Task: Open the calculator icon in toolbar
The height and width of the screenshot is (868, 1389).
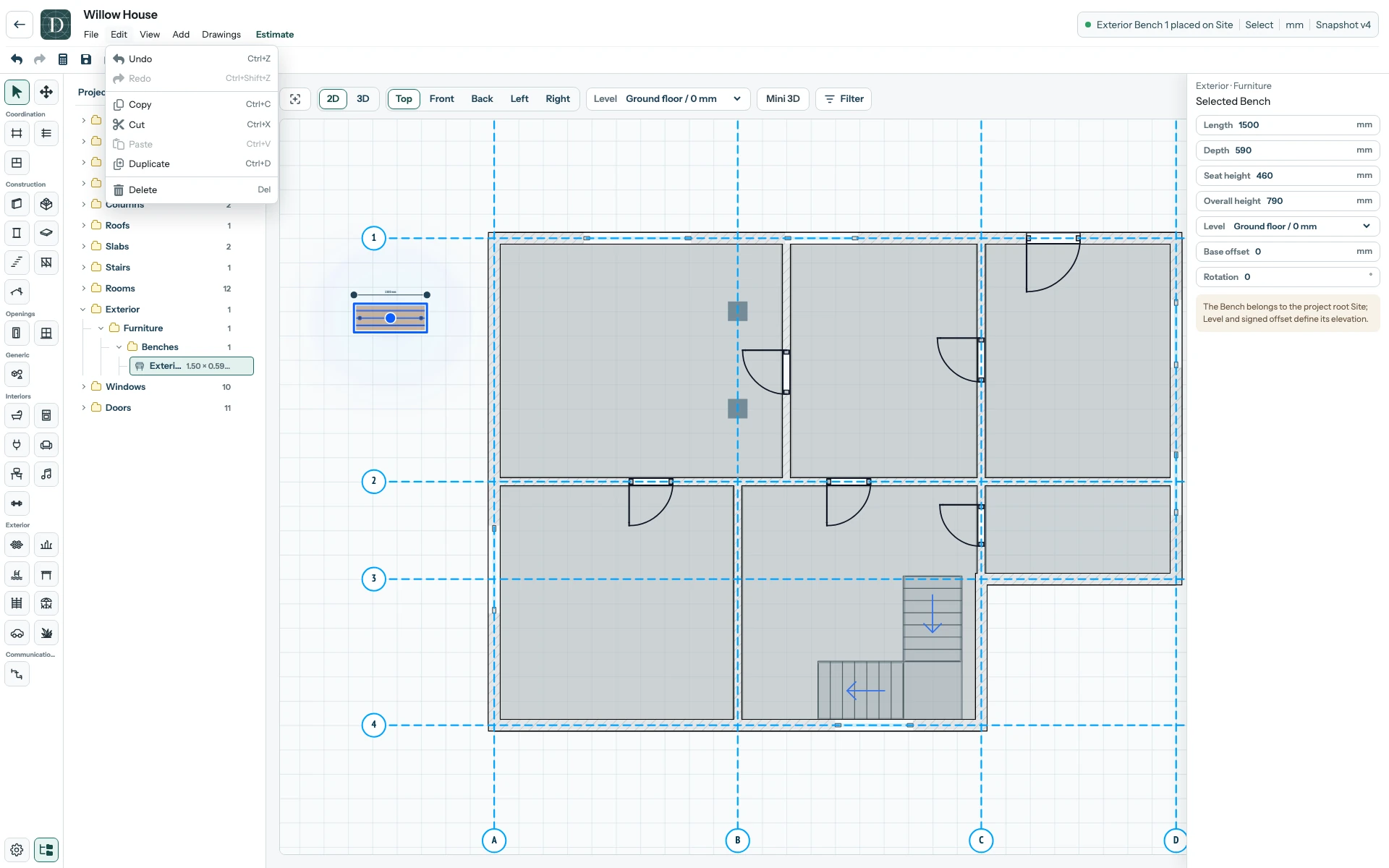Action: click(63, 59)
